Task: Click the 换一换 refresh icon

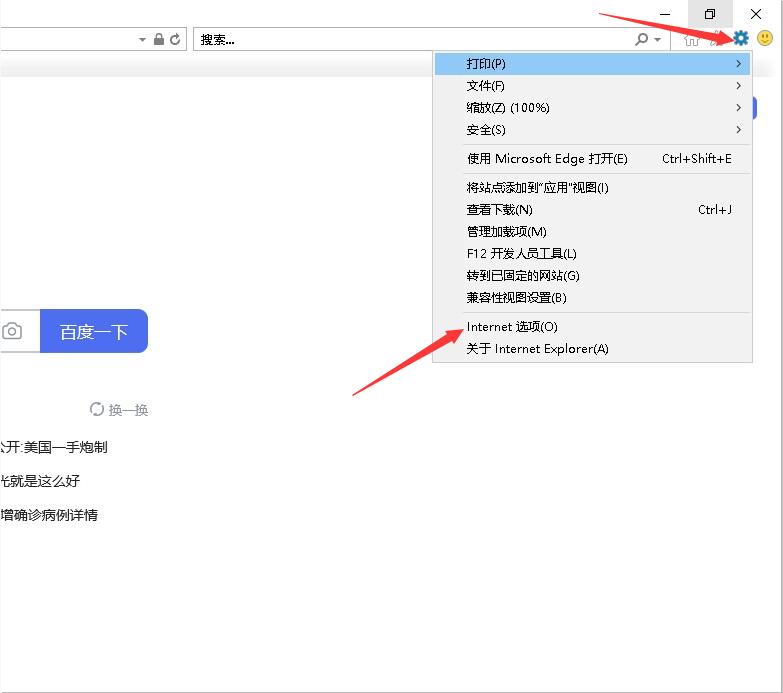Action: [x=97, y=409]
